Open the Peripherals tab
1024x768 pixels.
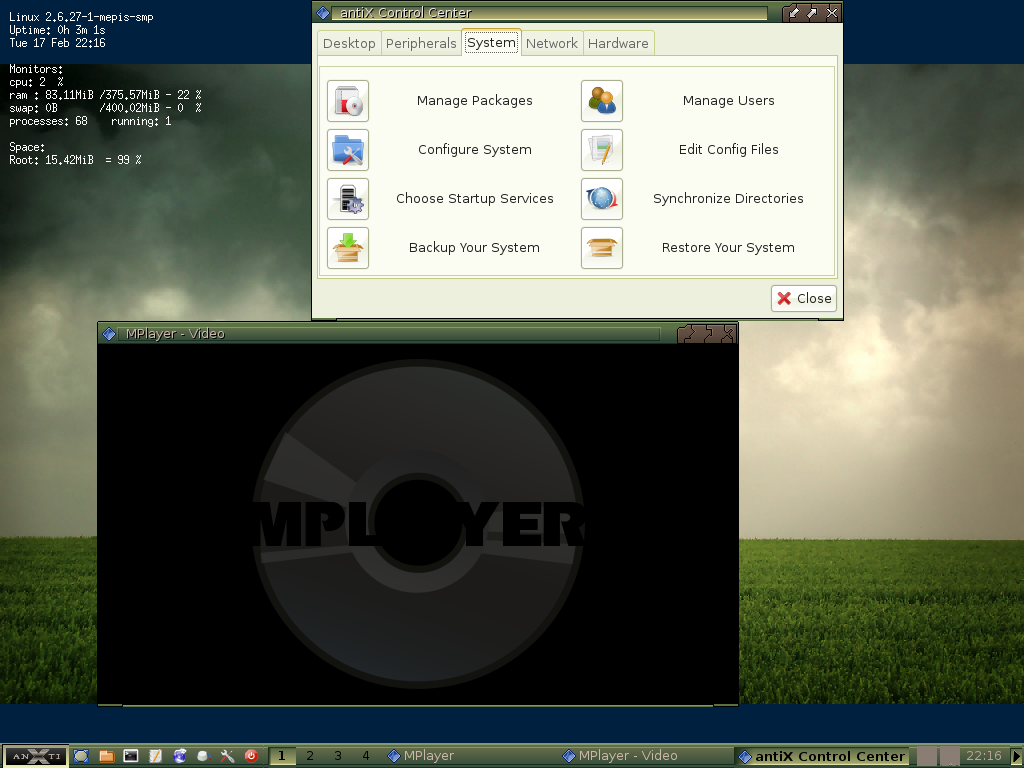(x=421, y=43)
